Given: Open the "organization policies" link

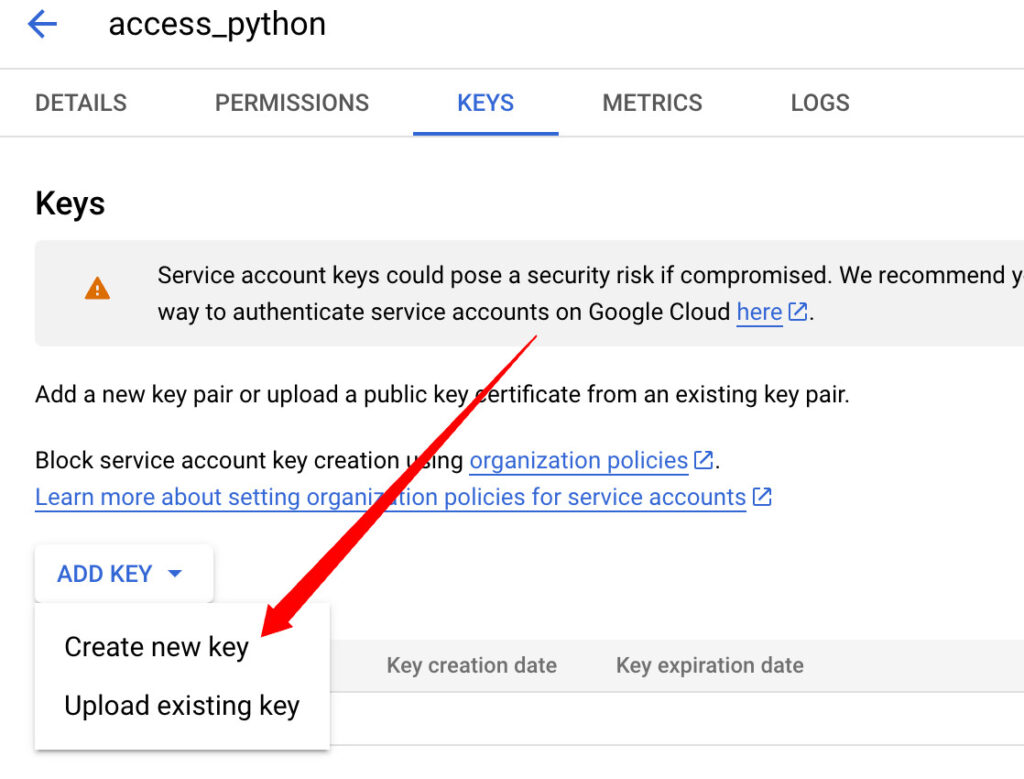Looking at the screenshot, I should pyautogui.click(x=579, y=460).
